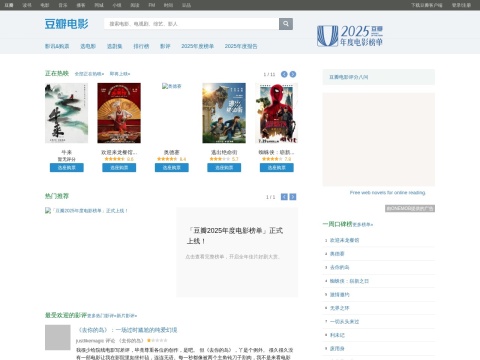Click 'Free web novels for online reading' ad link
This screenshot has width=480, height=360.
pos(387,193)
